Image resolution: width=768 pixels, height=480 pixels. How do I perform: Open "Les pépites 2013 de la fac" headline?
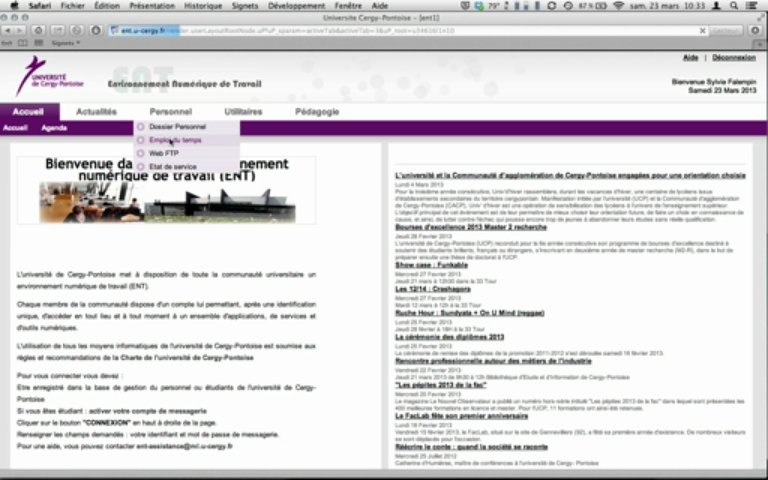[441, 385]
